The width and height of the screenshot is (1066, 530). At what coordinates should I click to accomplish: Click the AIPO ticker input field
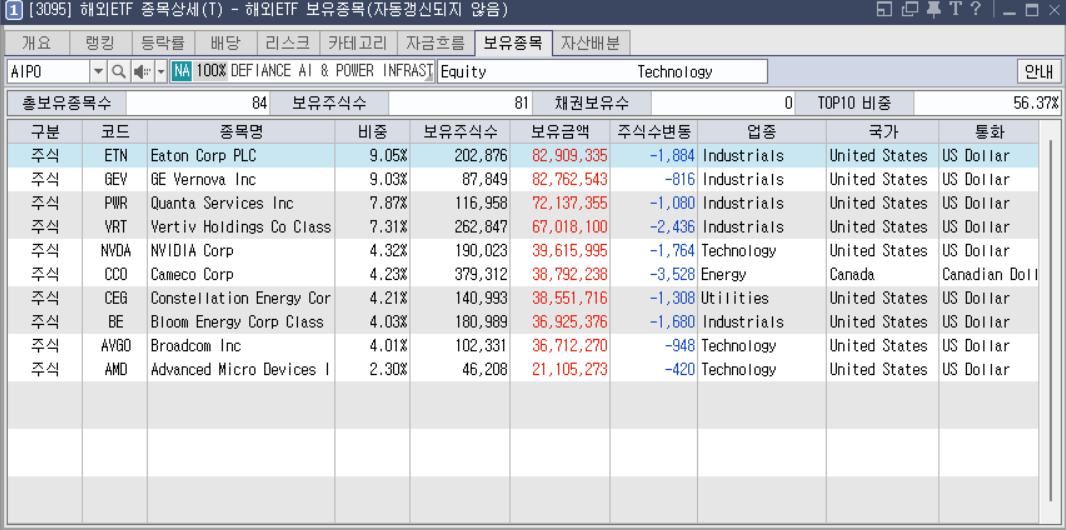pos(48,71)
